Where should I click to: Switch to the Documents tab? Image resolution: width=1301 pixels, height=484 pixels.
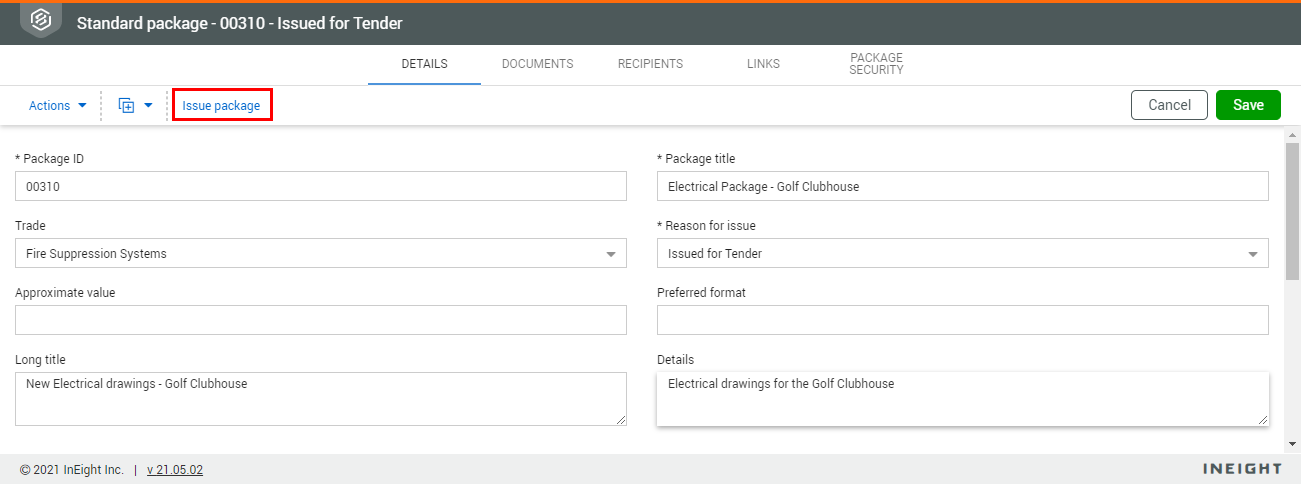[537, 64]
